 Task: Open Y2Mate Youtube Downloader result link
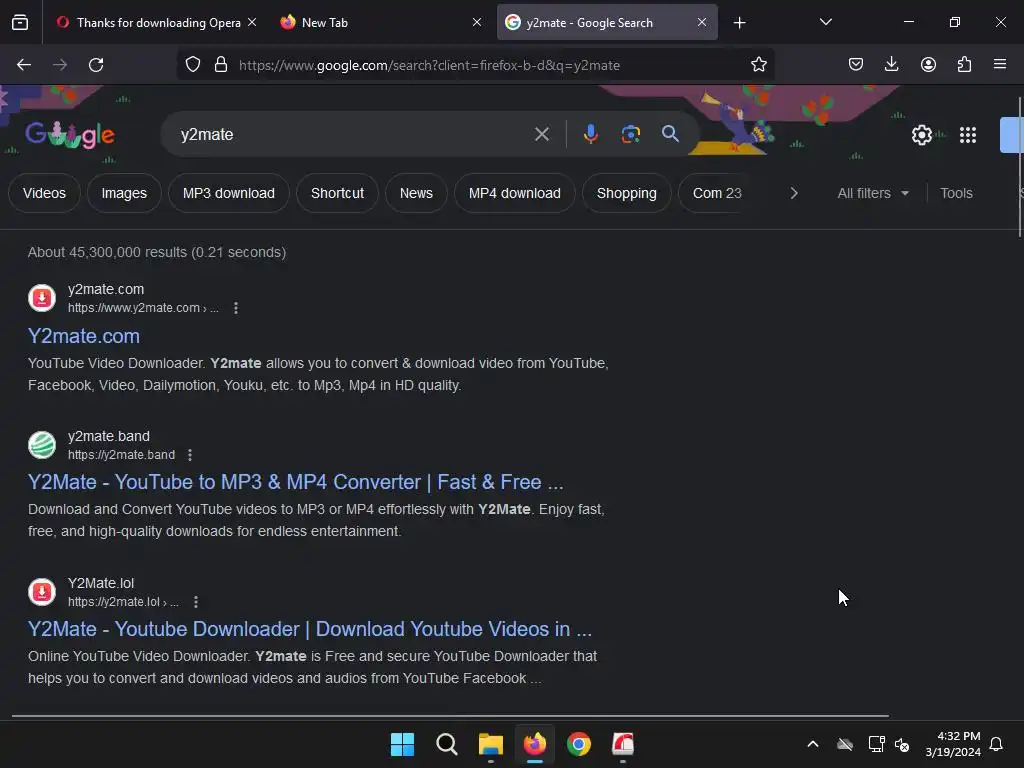(x=310, y=630)
